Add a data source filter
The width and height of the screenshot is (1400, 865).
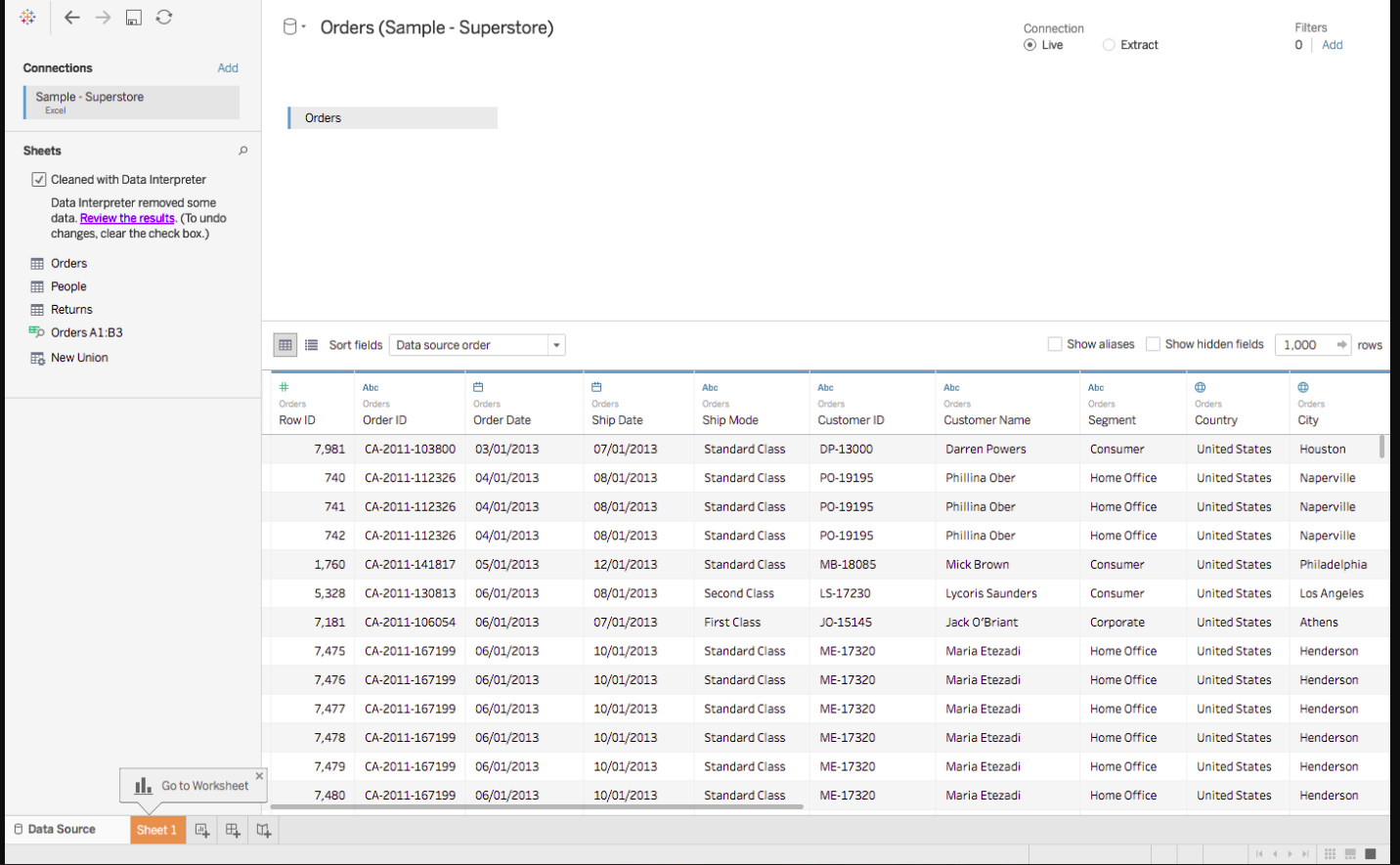click(1332, 45)
